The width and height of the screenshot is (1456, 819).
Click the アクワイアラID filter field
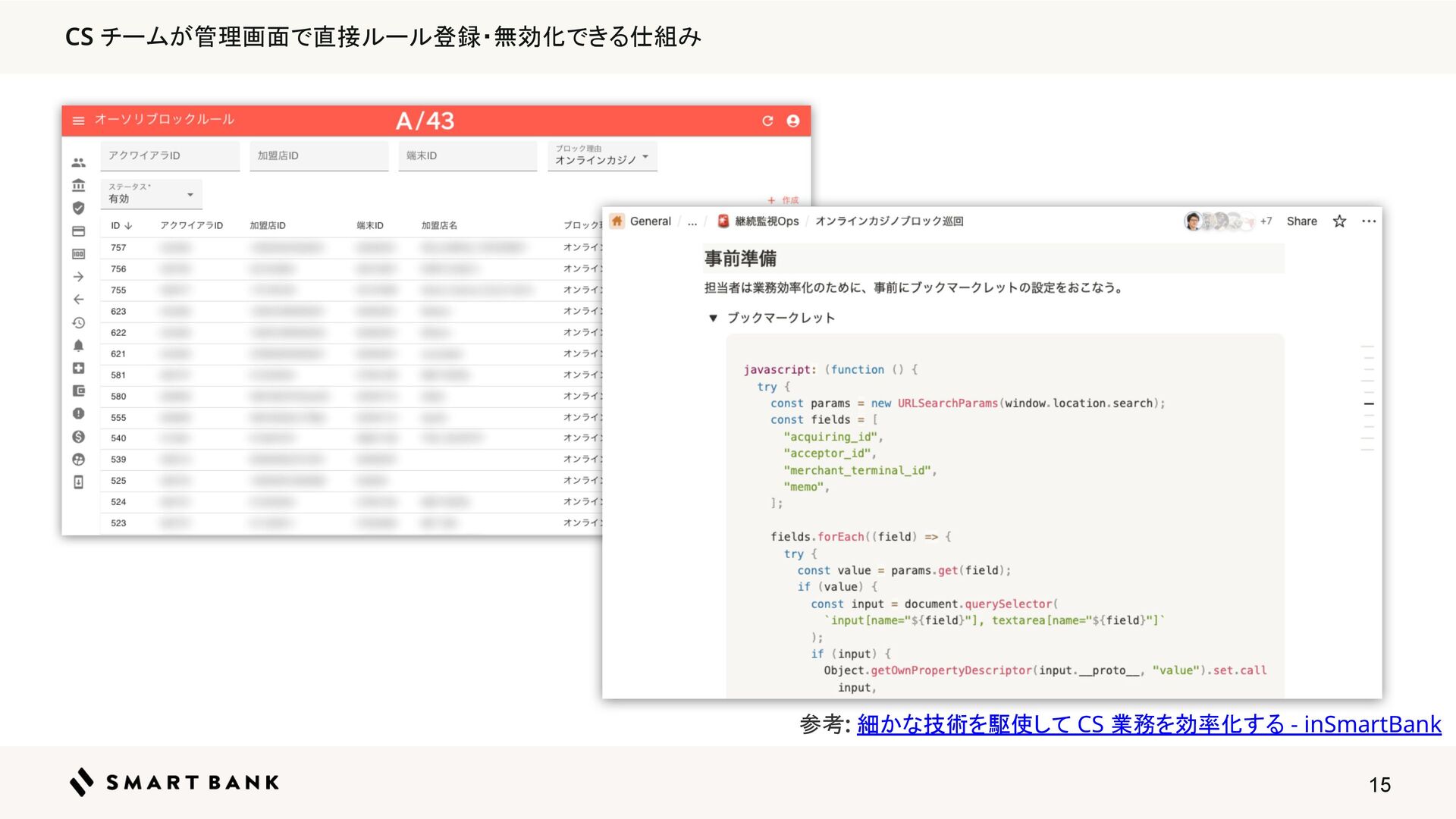[x=170, y=155]
